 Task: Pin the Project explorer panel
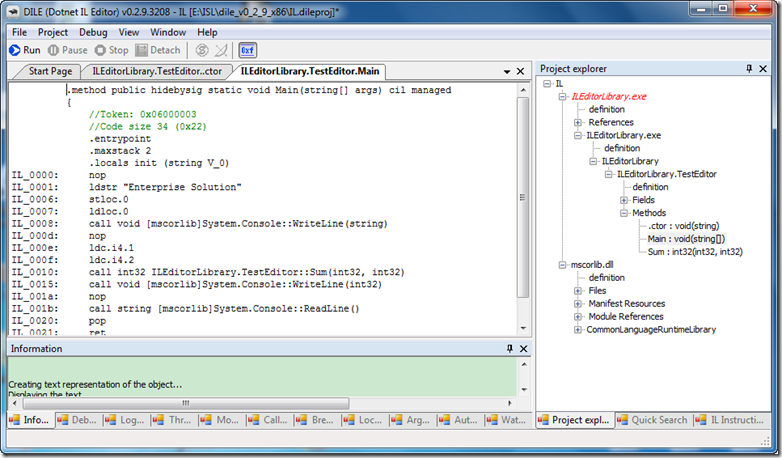[749, 69]
